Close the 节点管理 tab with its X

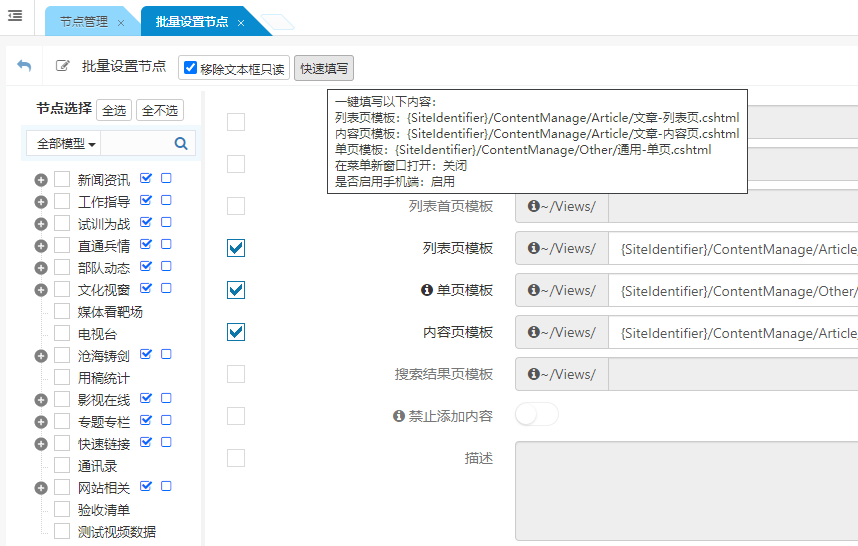tap(121, 22)
